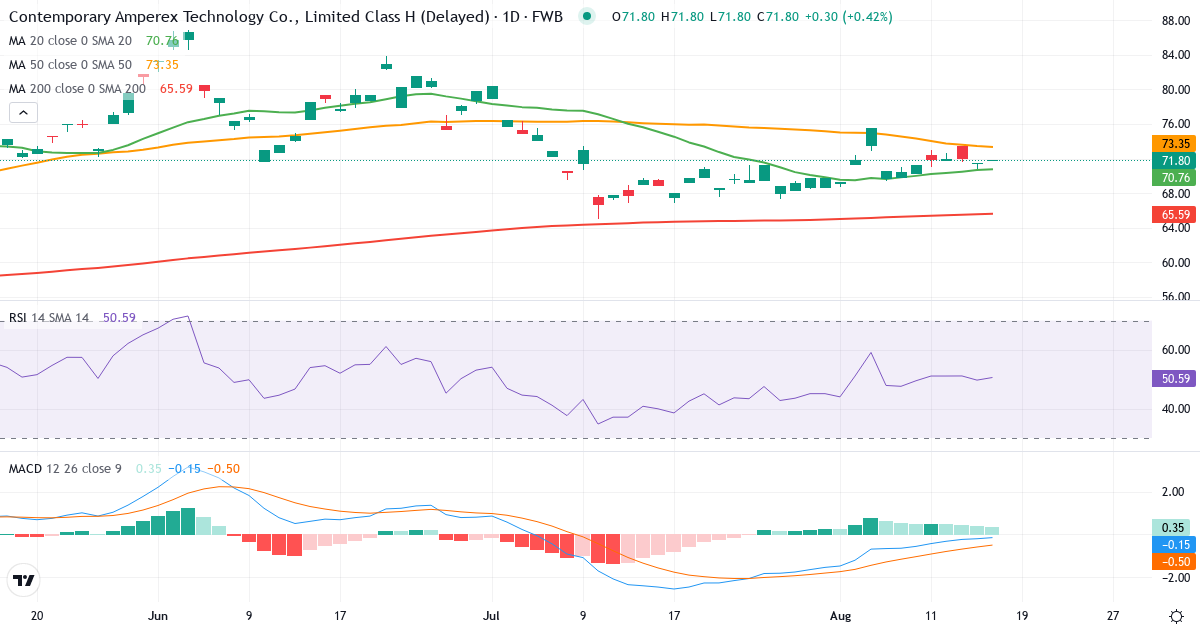Click the MACD scale value 2.00
The width and height of the screenshot is (1200, 630).
1174,492
